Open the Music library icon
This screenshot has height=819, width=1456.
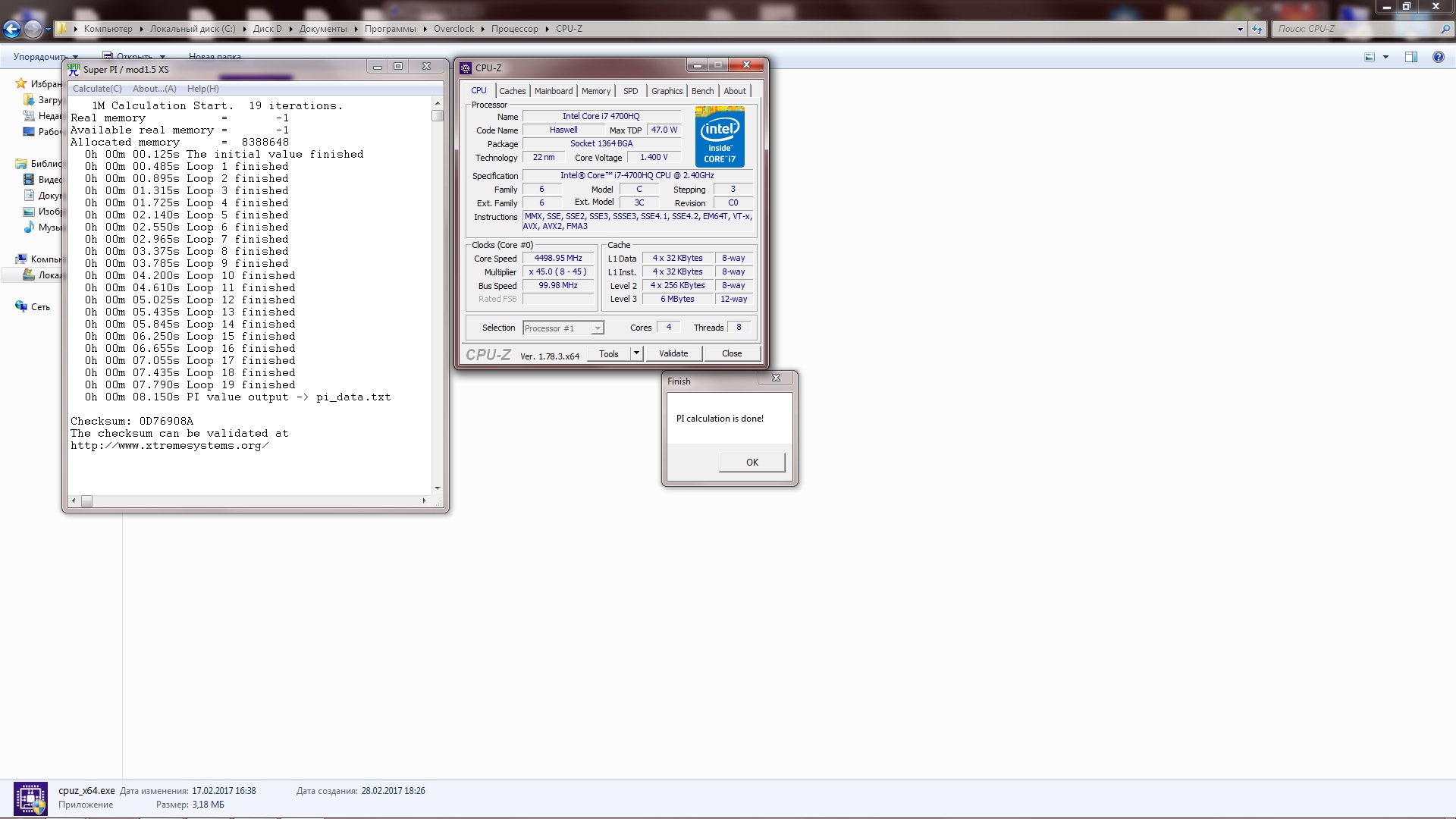(29, 227)
